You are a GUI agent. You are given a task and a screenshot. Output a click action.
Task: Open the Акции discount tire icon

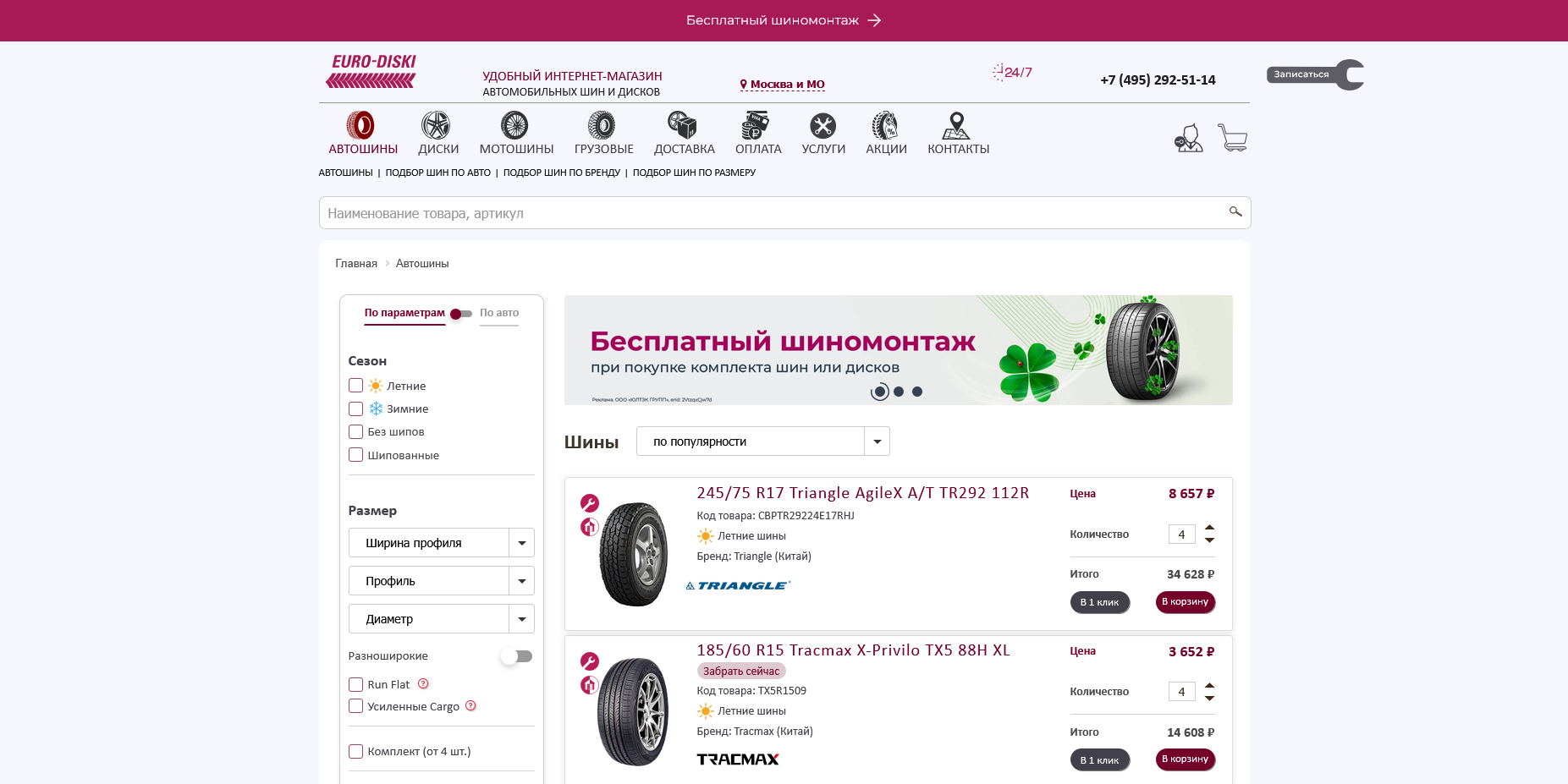885,125
